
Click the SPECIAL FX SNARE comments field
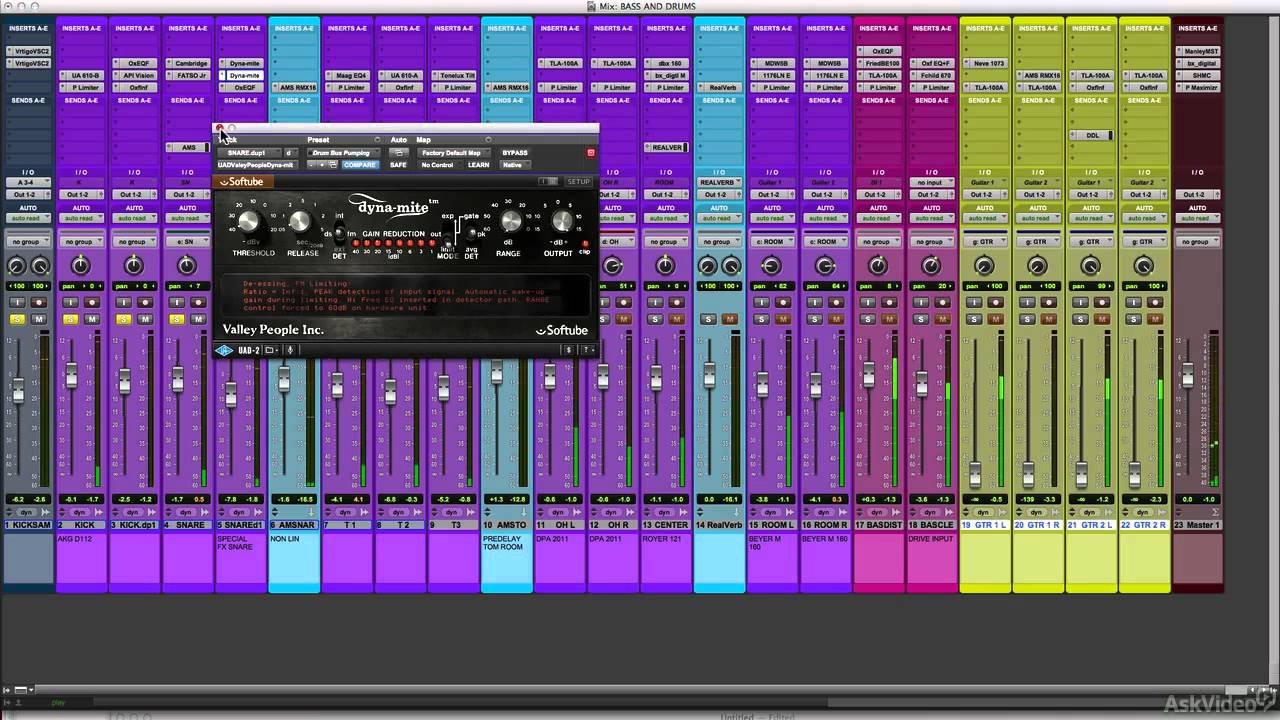[240, 561]
